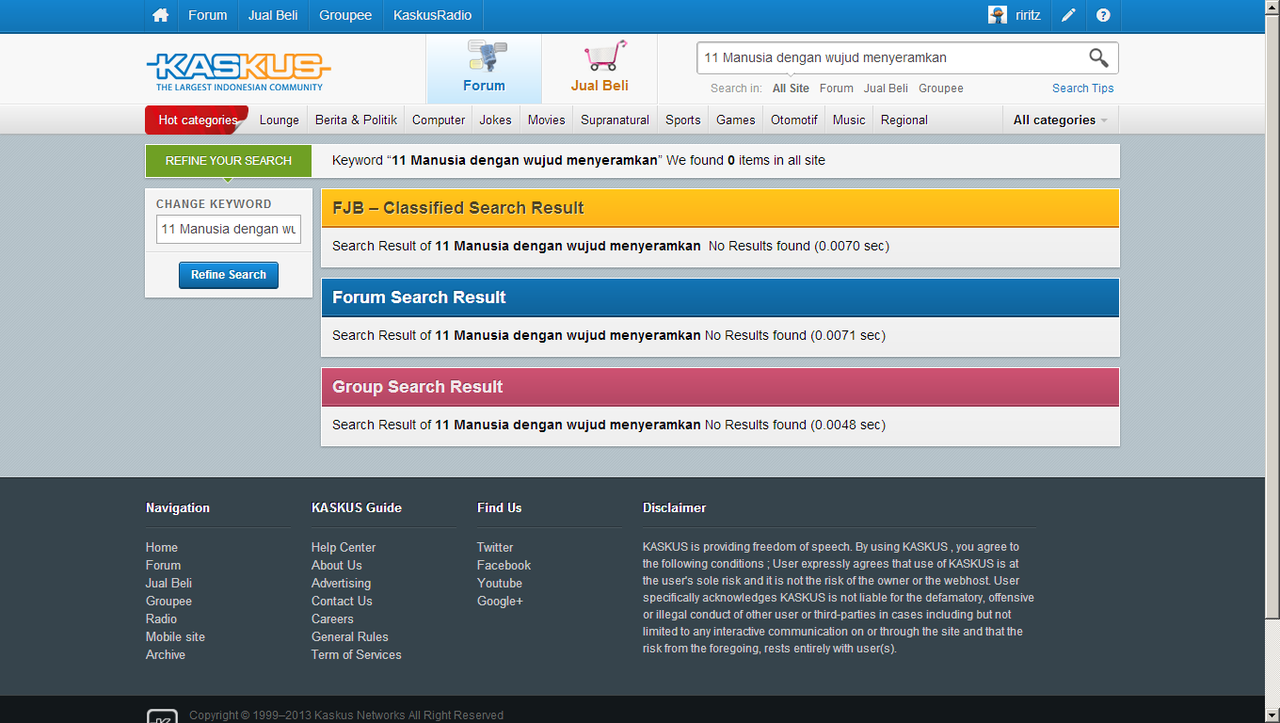Open the Supranatural category
1280x723 pixels.
tap(615, 120)
